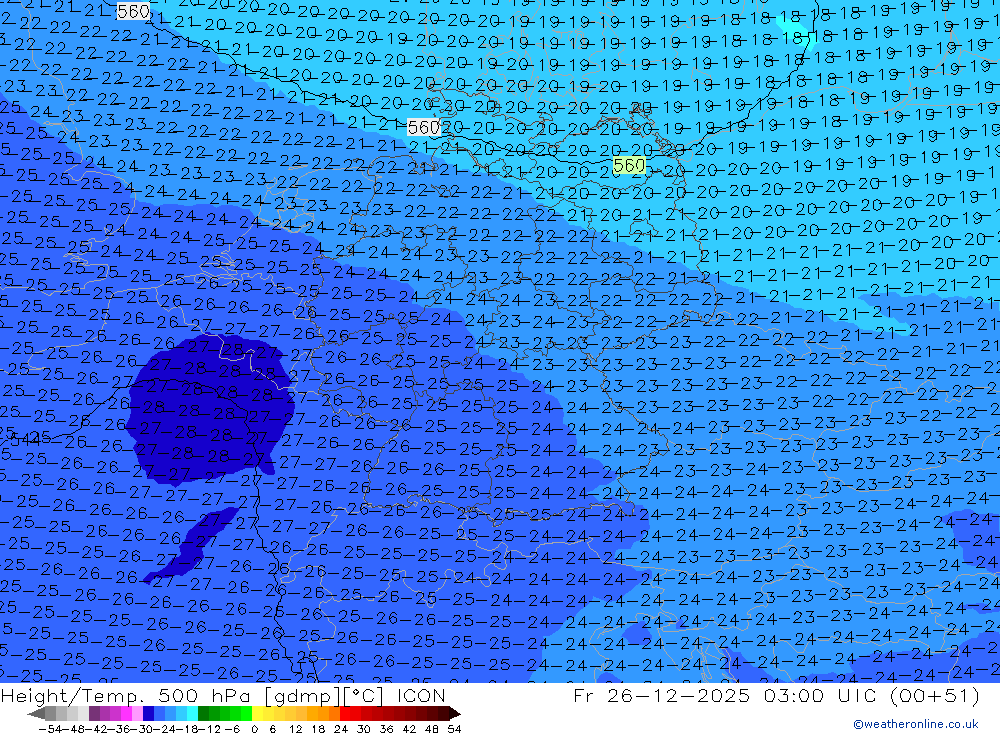Click the dark green legend swatch above -12
Image resolution: width=1000 pixels, height=733 pixels.
point(203,713)
